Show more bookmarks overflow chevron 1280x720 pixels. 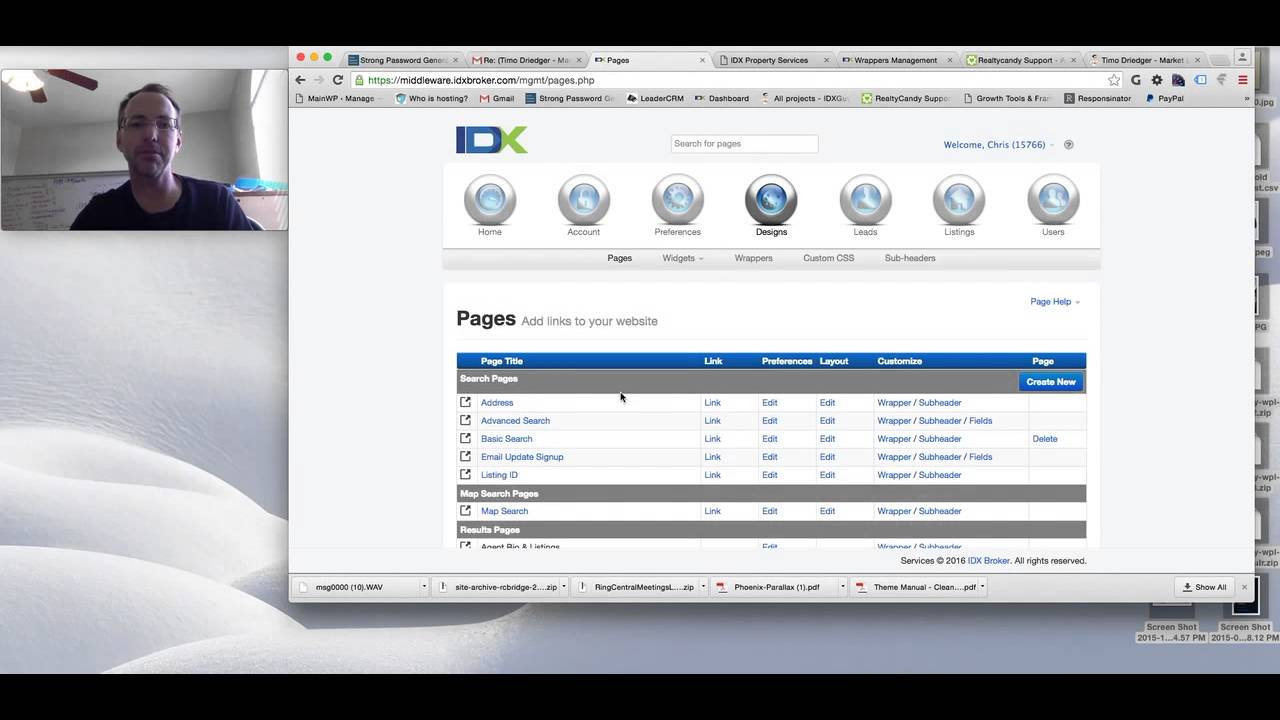pos(1247,99)
